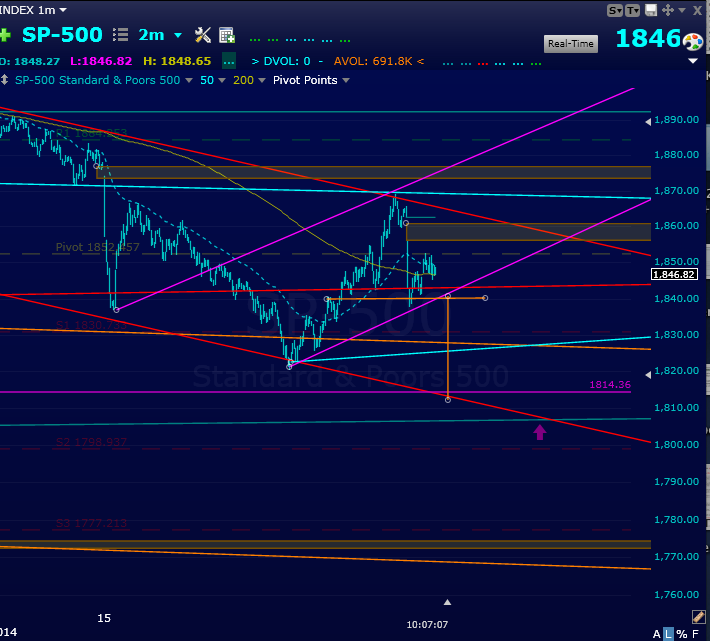The image size is (710, 641).
Task: Click the 1,820.00 price axis label
Action: (x=676, y=370)
